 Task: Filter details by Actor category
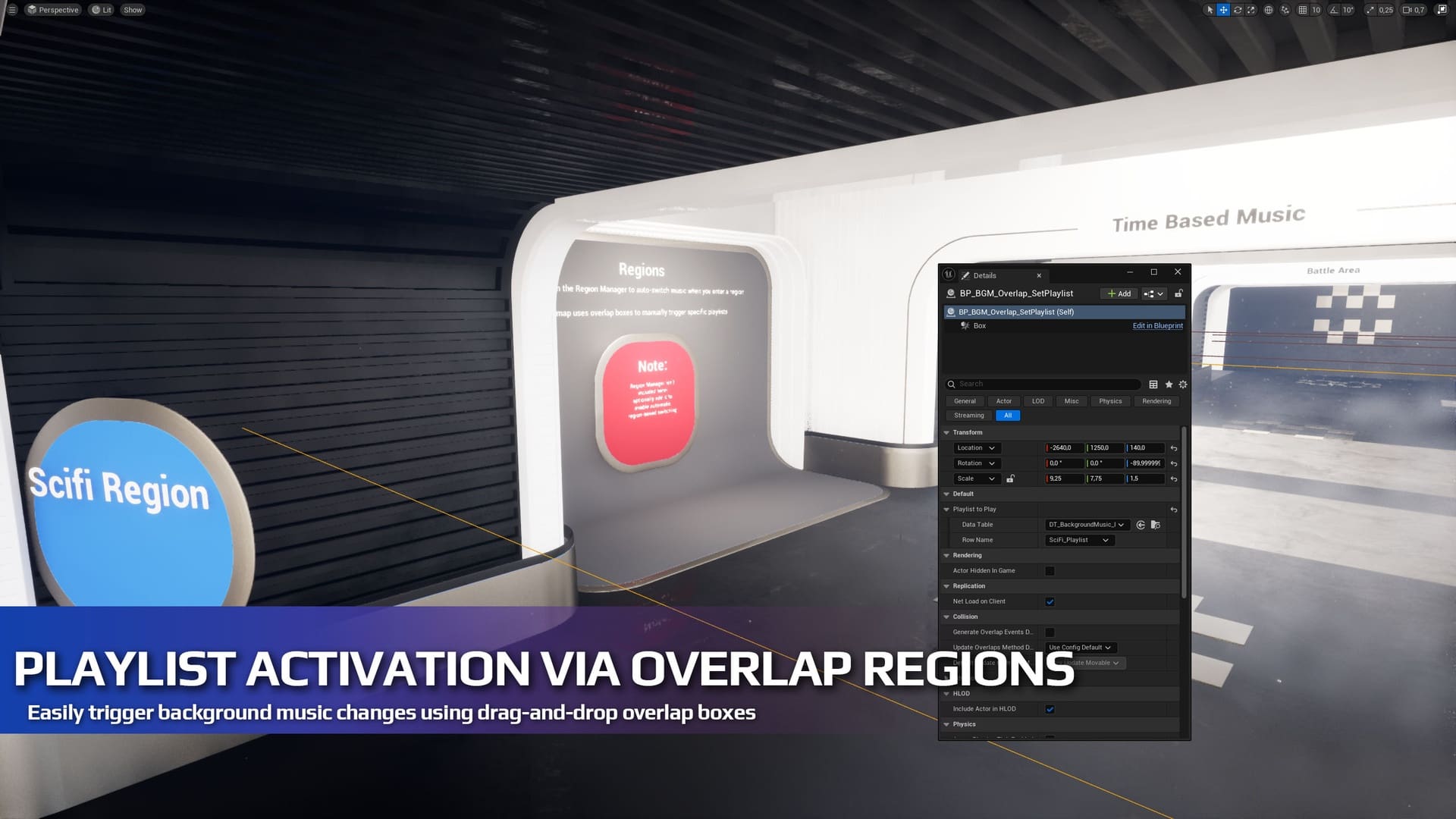[x=1003, y=401]
